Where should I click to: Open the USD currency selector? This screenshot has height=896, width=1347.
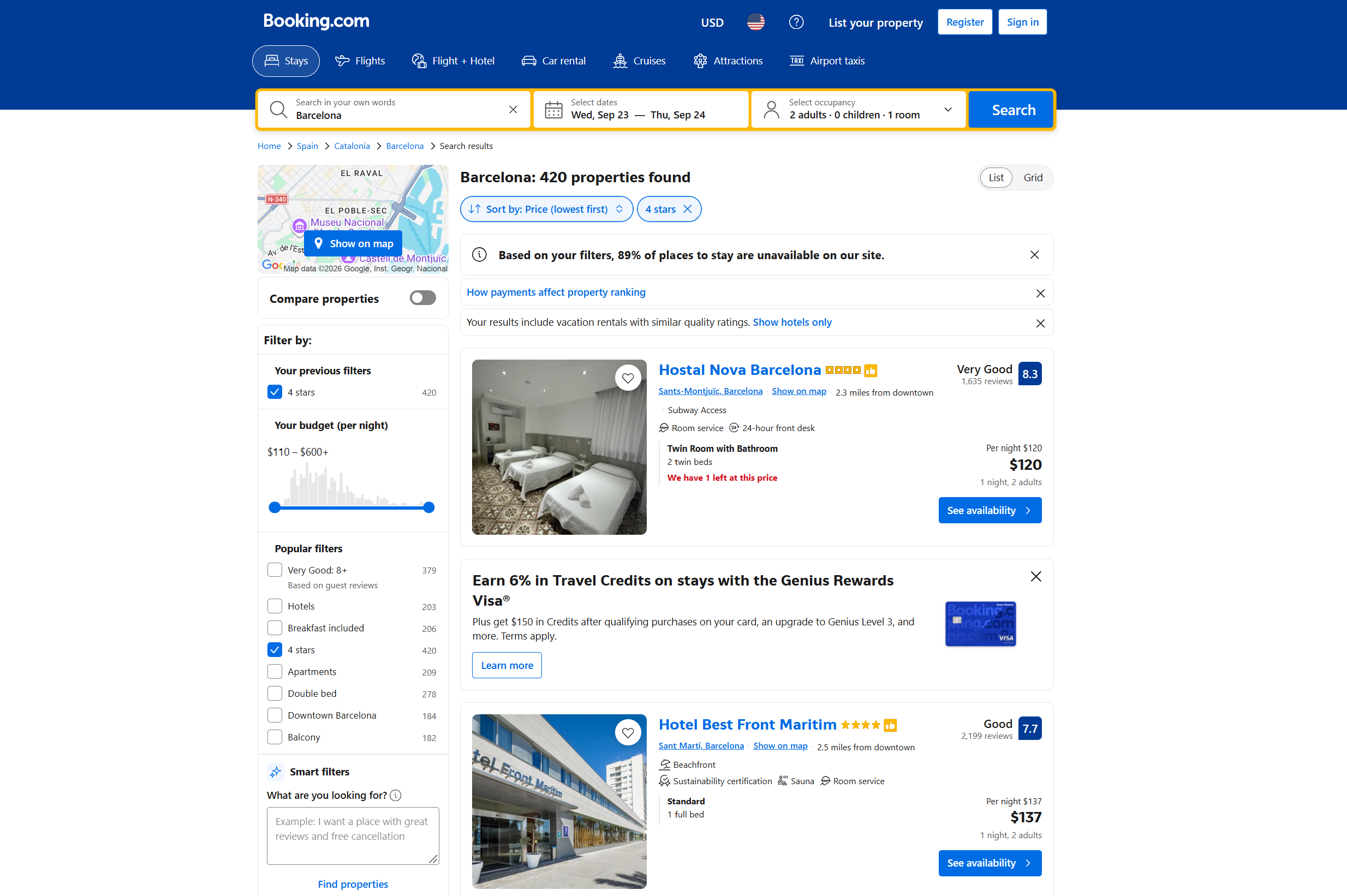click(712, 22)
